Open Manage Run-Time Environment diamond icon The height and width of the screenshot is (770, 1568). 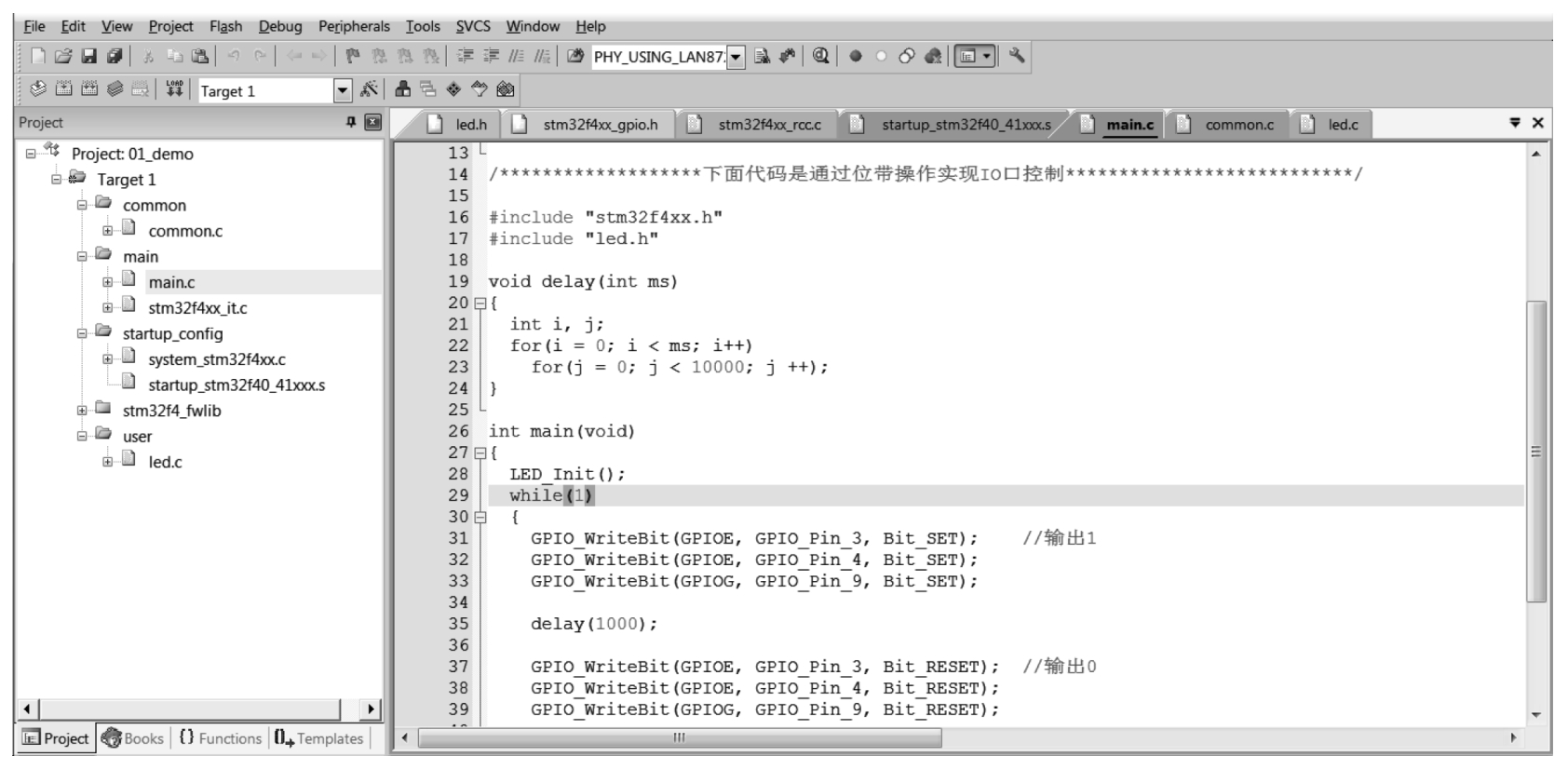453,89
